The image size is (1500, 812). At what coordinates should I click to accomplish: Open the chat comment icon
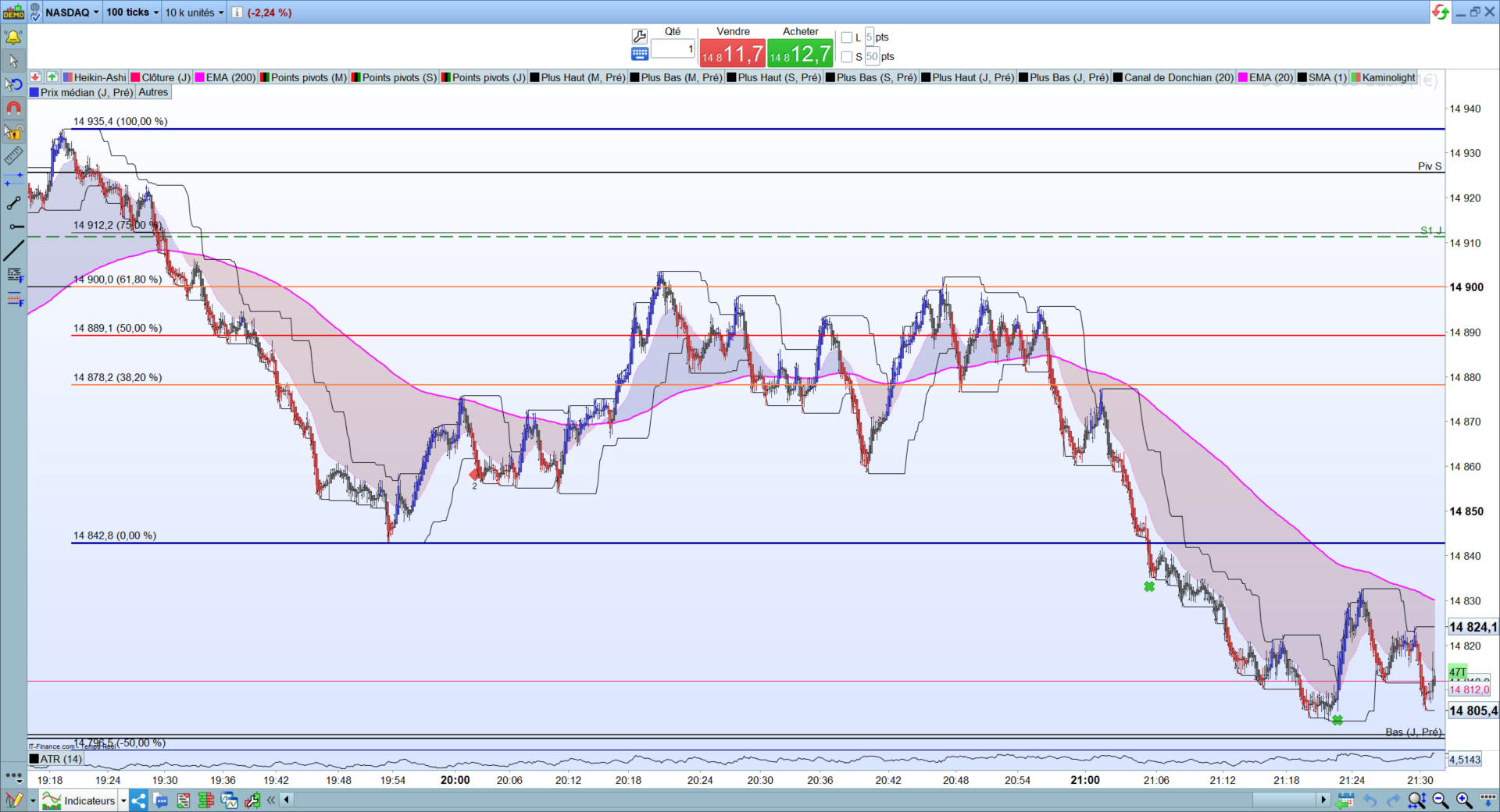pyautogui.click(x=161, y=800)
